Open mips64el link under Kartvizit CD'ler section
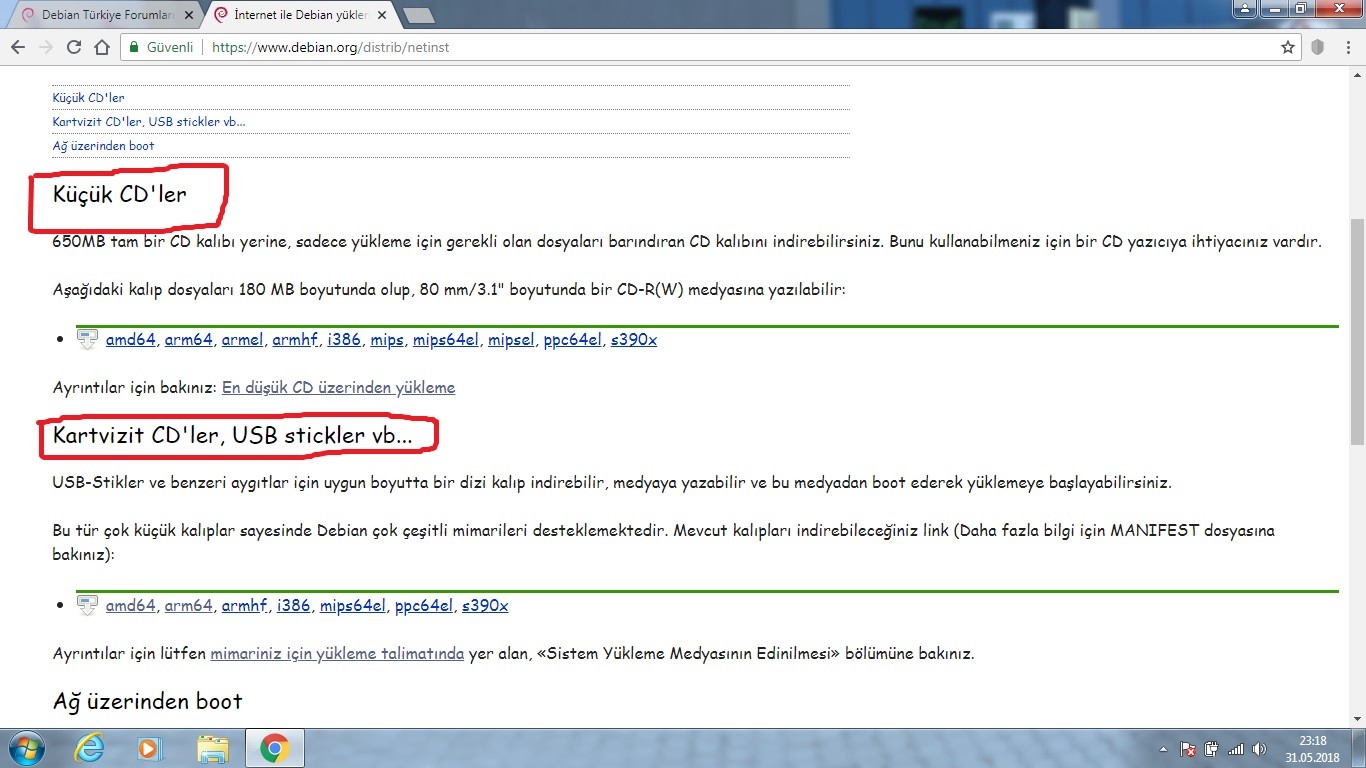 pos(353,606)
